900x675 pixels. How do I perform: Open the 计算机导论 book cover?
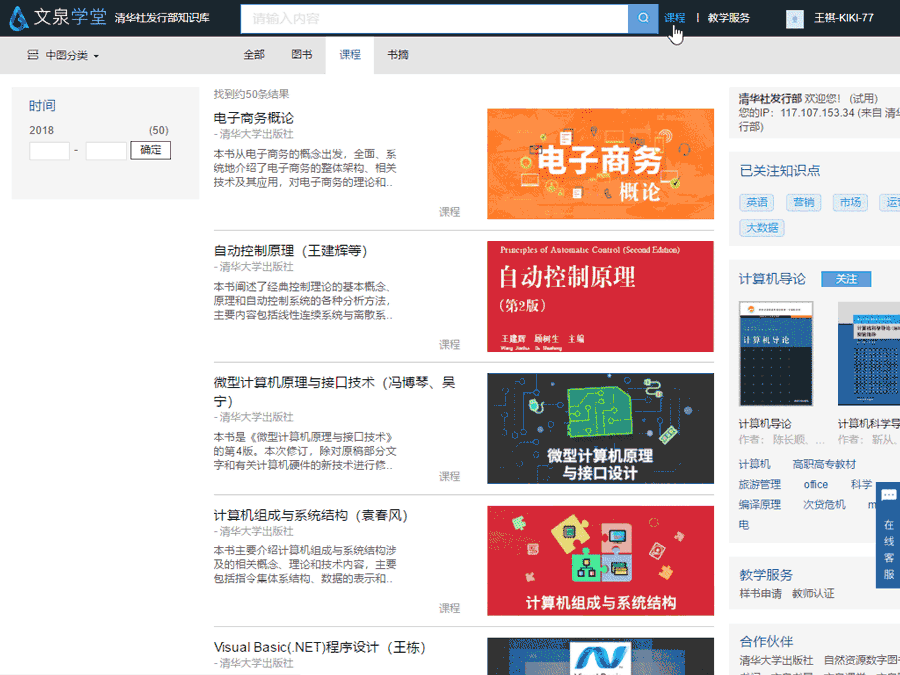[776, 354]
